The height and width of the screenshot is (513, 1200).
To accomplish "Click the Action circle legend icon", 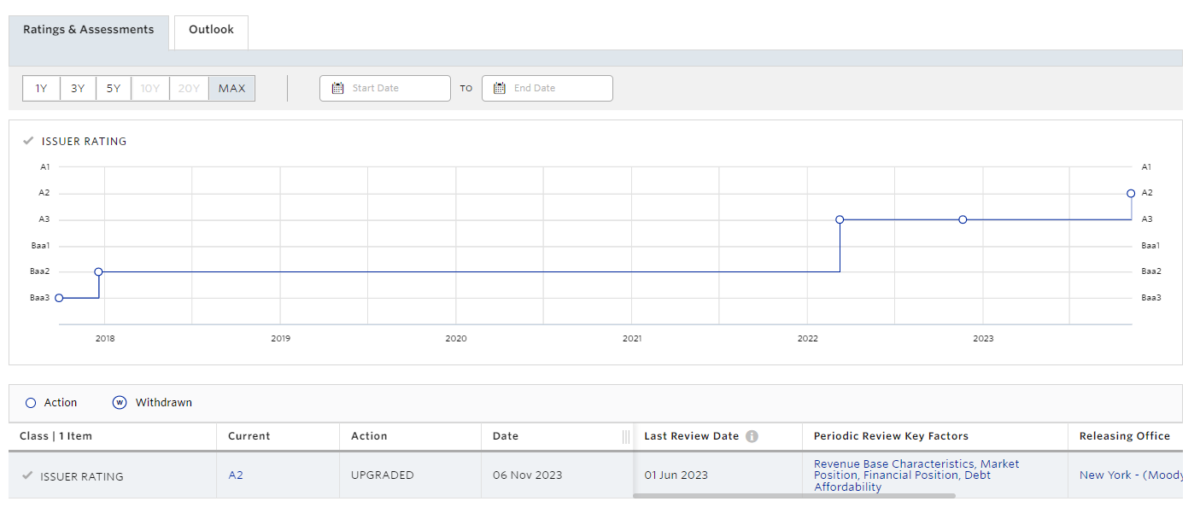I will 31,403.
